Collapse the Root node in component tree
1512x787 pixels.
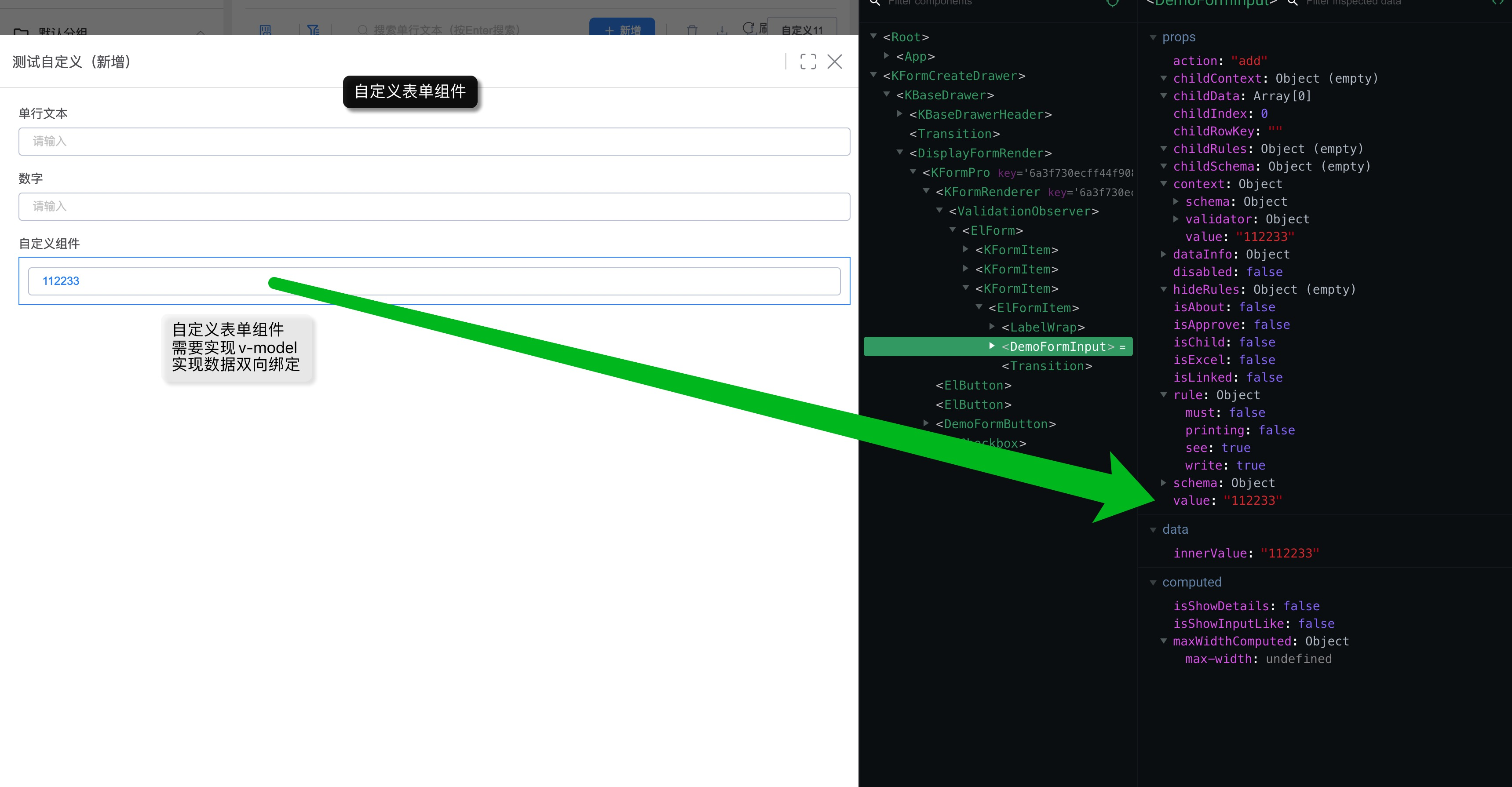873,36
